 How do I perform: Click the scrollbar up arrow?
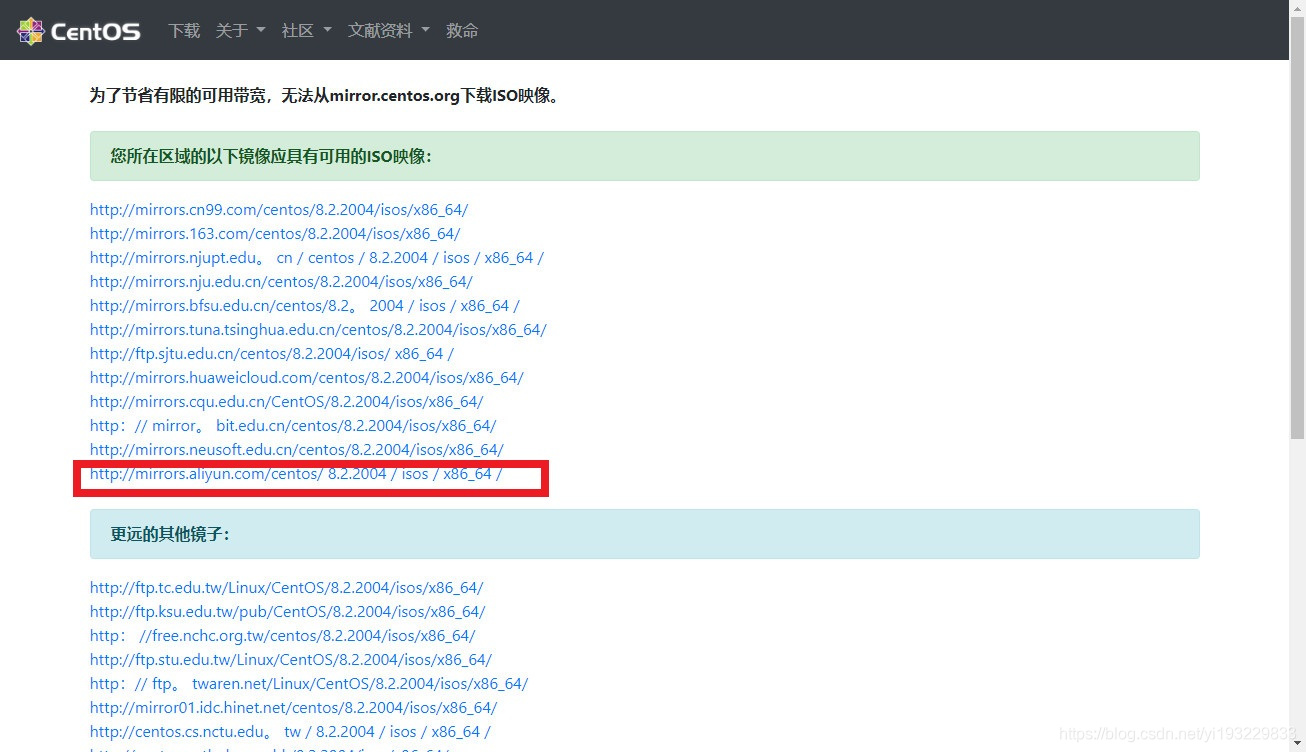1297,9
